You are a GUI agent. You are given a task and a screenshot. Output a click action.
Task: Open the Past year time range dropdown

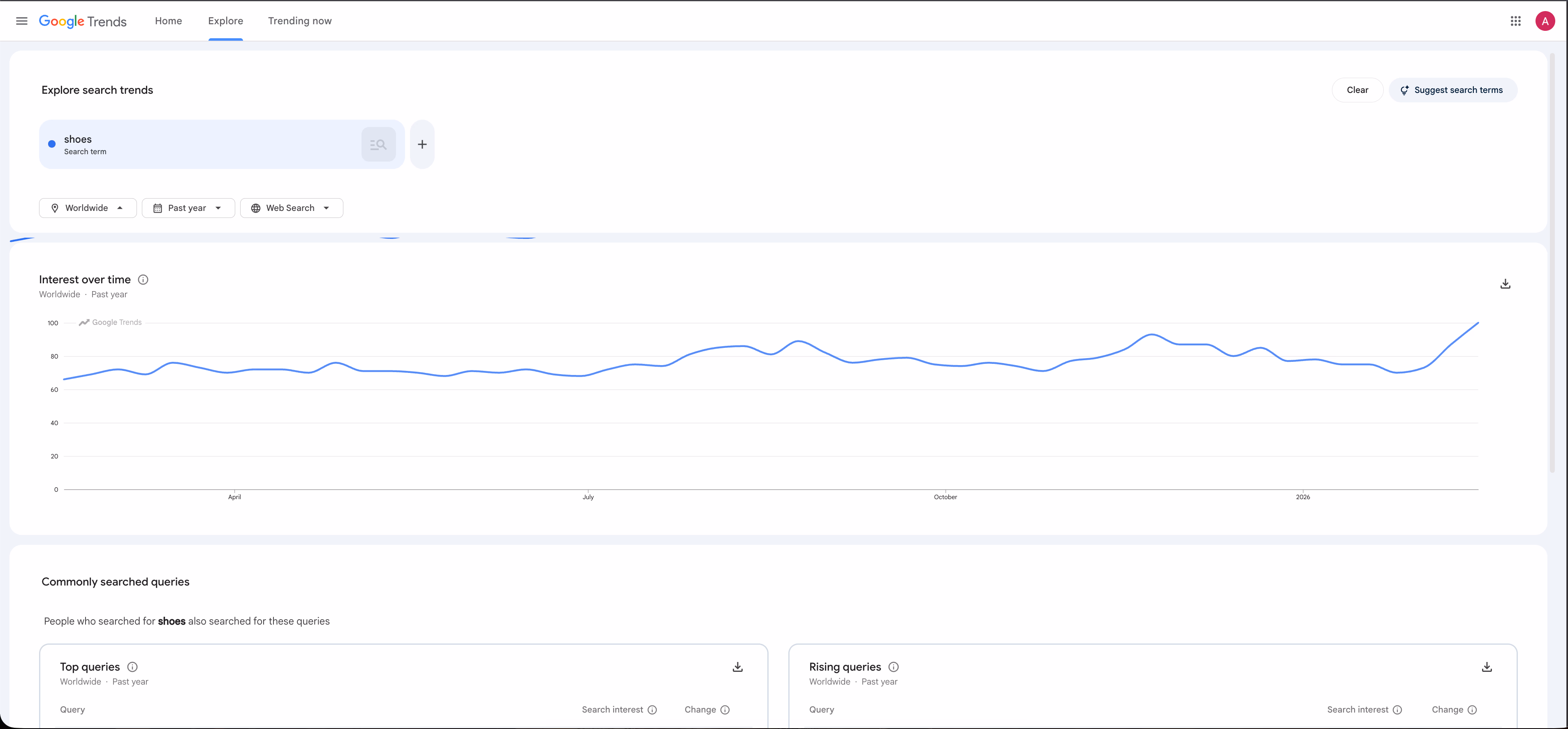[x=188, y=208]
